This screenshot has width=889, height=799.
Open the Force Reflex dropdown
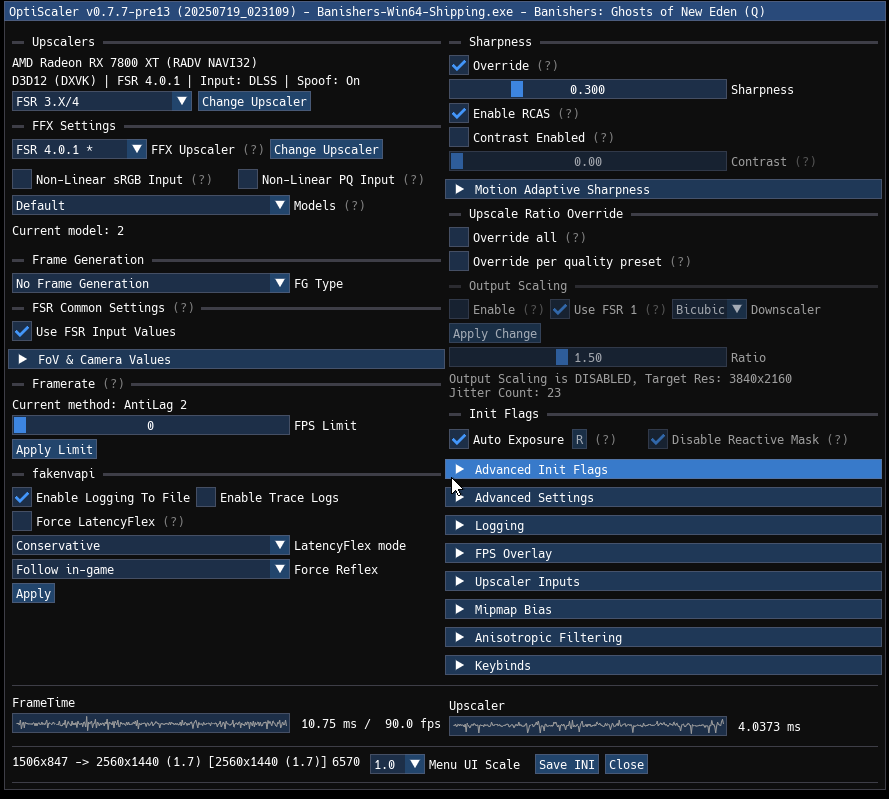151,569
